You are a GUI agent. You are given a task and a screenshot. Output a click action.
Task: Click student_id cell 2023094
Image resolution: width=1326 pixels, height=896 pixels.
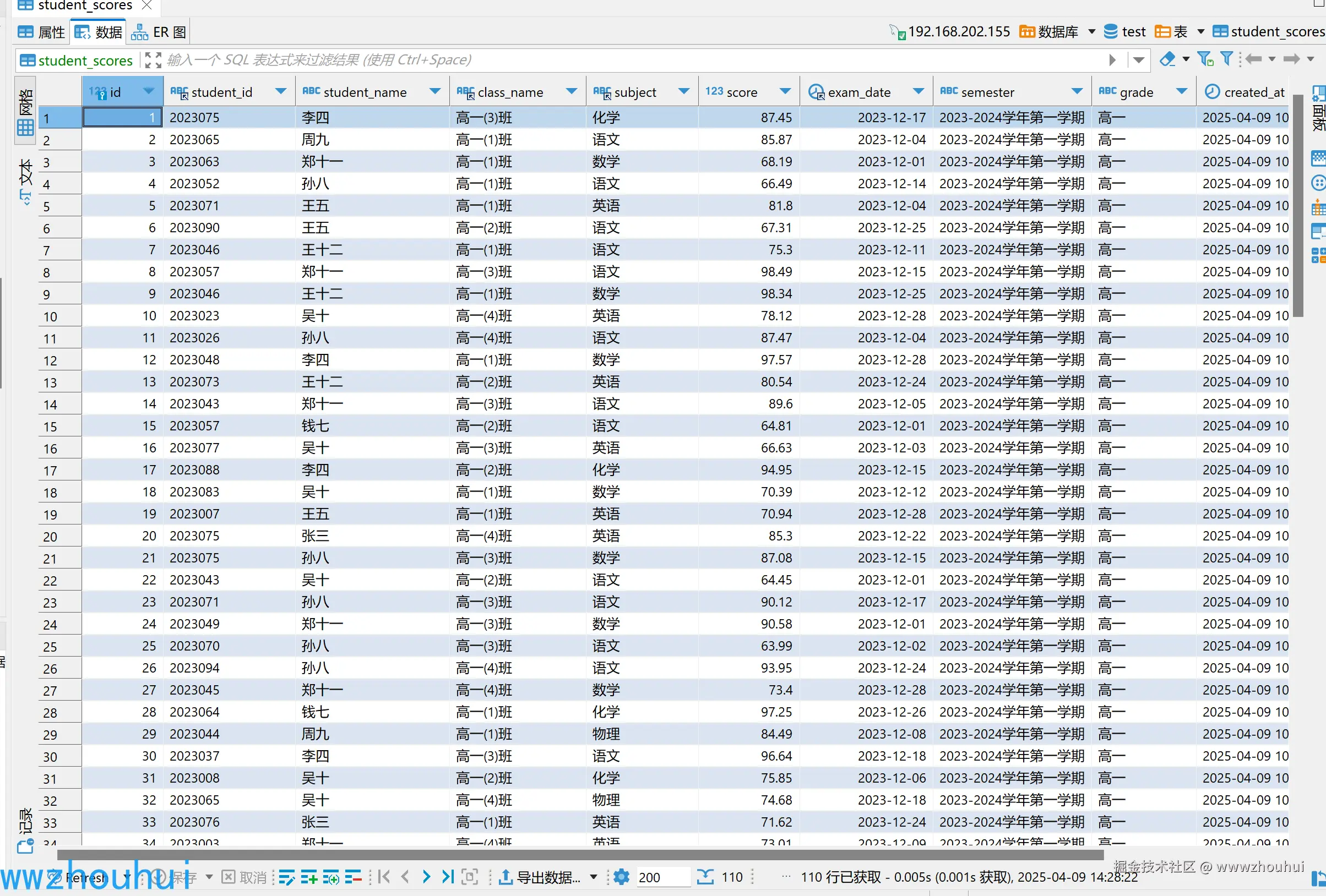tap(230, 669)
